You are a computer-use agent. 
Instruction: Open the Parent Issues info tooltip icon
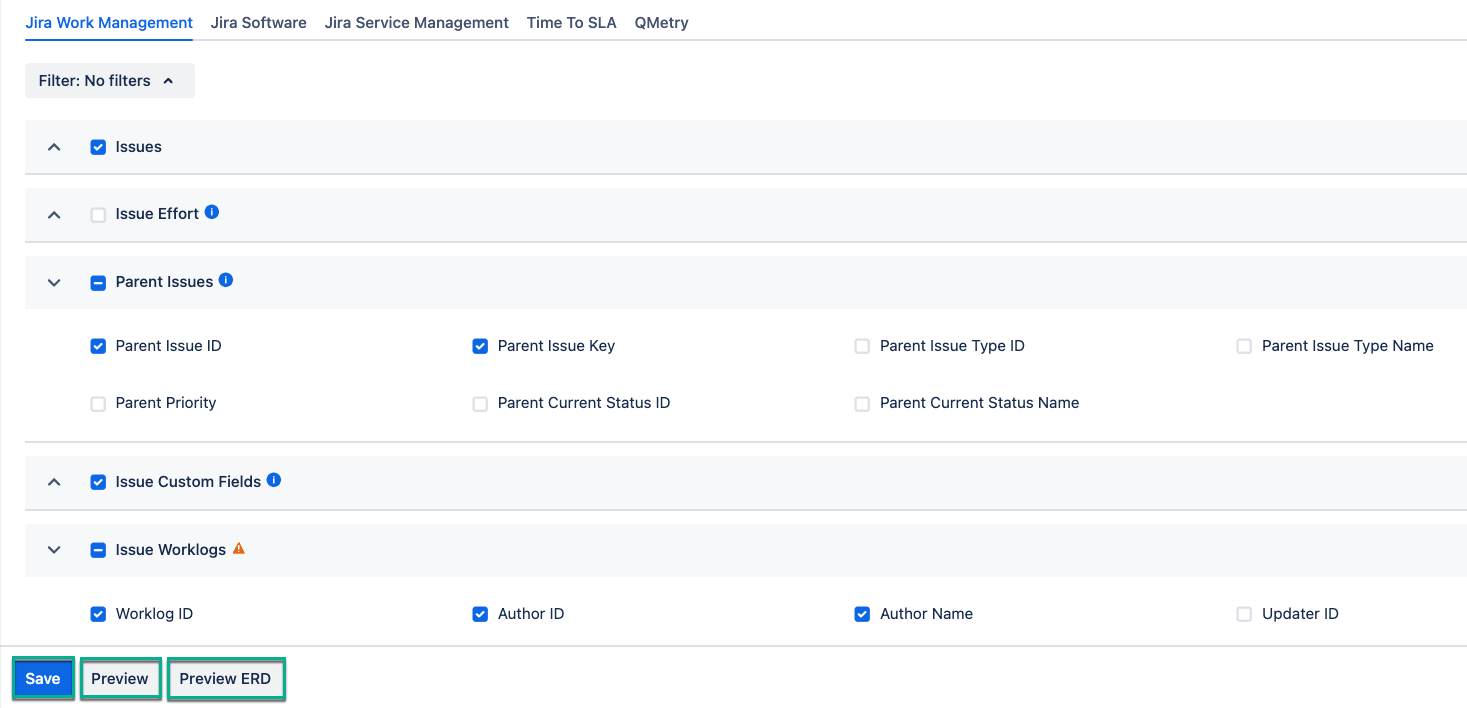tap(227, 280)
